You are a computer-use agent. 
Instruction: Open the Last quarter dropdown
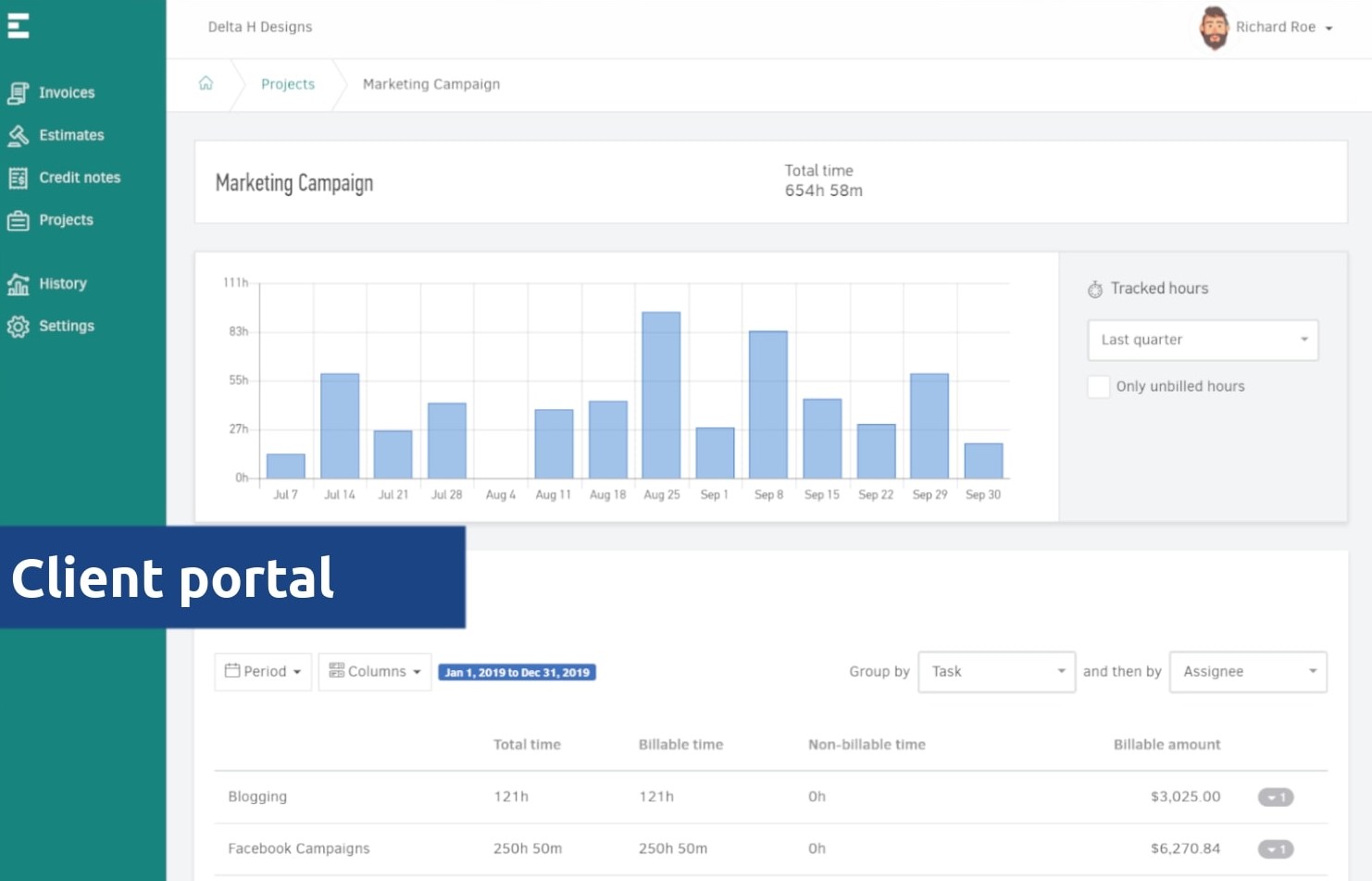pyautogui.click(x=1203, y=340)
